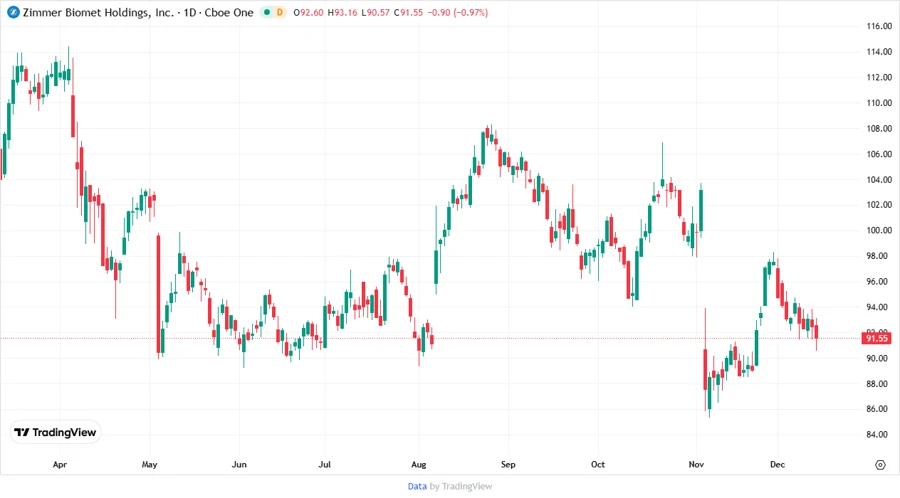Open the 'by TradingView' attribution link
Screen dimensions: 900x498
click(461, 487)
